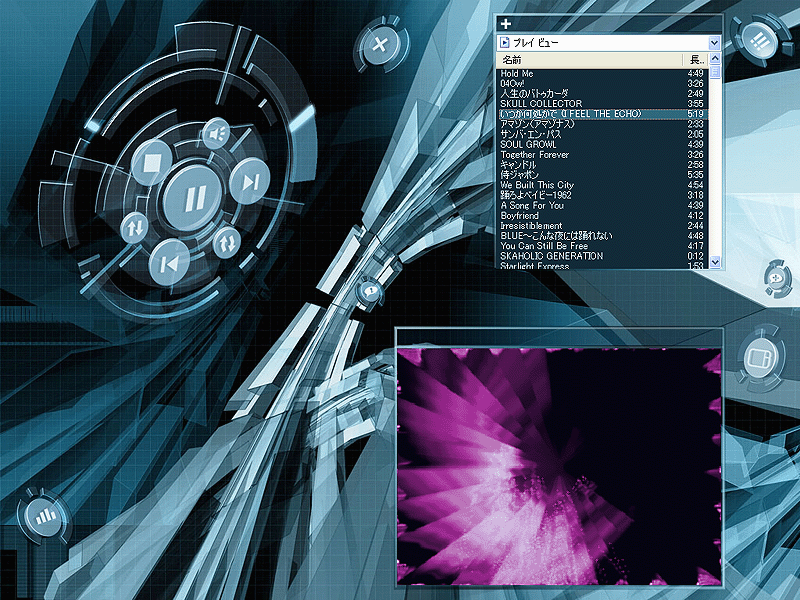This screenshot has height=600, width=800.
Task: Stop the music with the square button
Action: [x=152, y=163]
